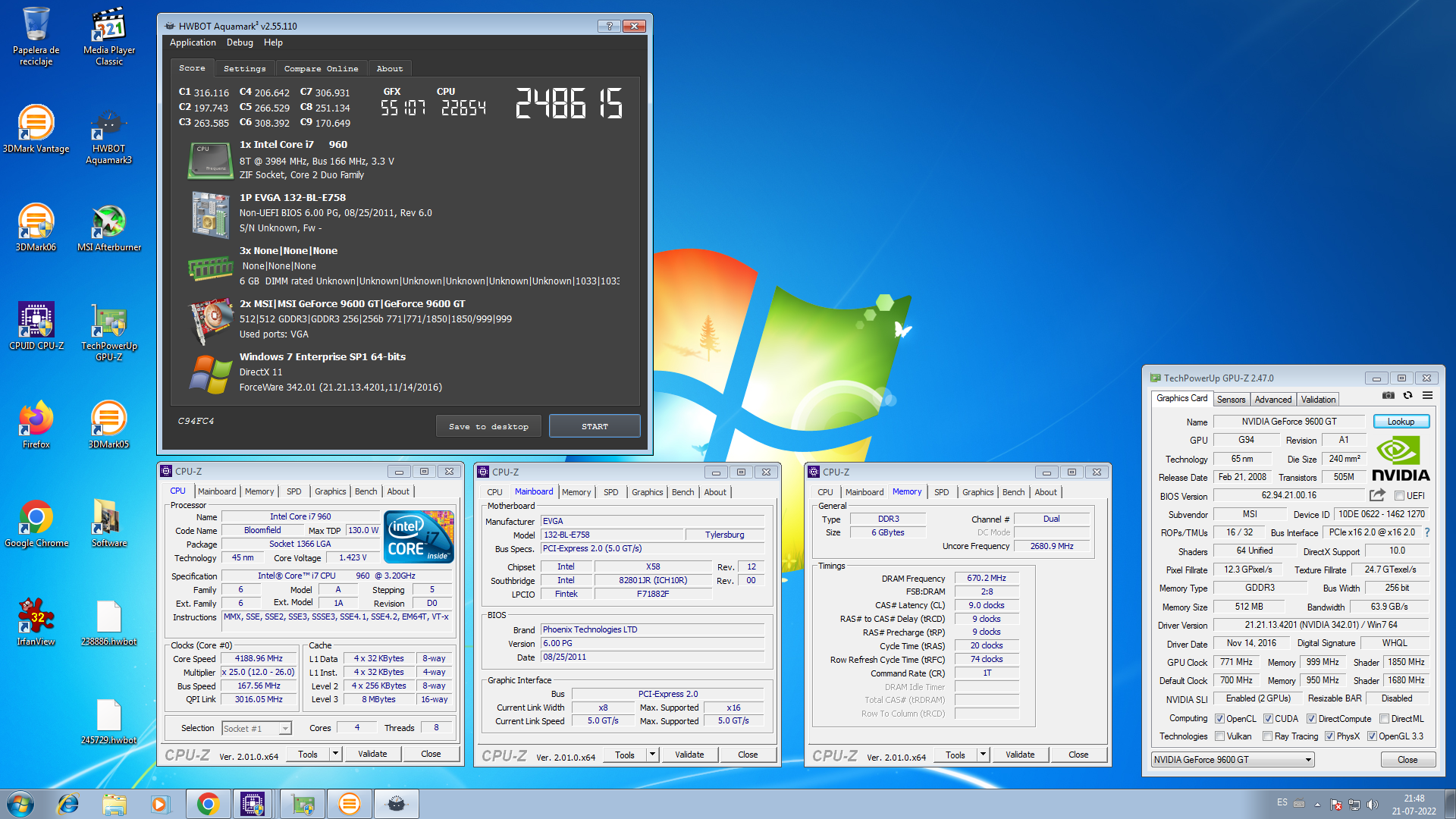
Task: Open GPU selection dropdown in GPU-Z
Action: 1233,759
